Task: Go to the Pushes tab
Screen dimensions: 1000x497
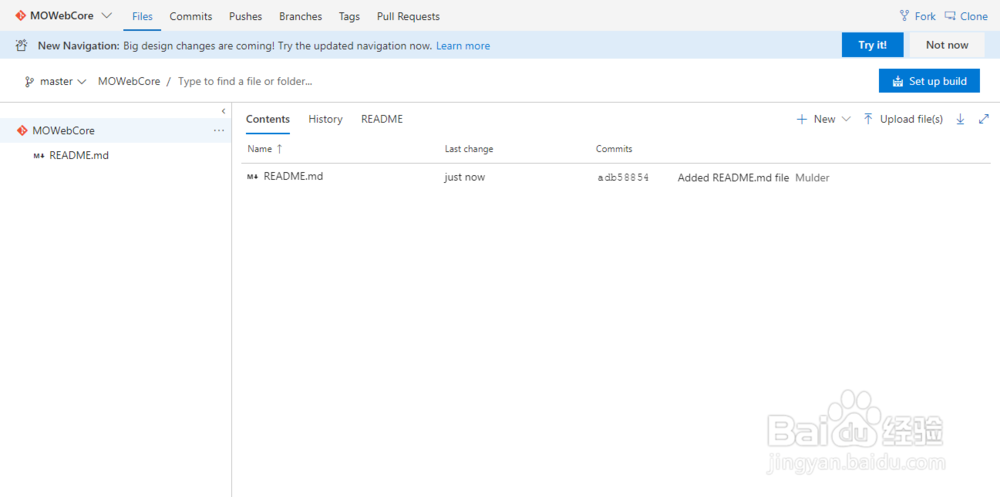Action: 246,17
